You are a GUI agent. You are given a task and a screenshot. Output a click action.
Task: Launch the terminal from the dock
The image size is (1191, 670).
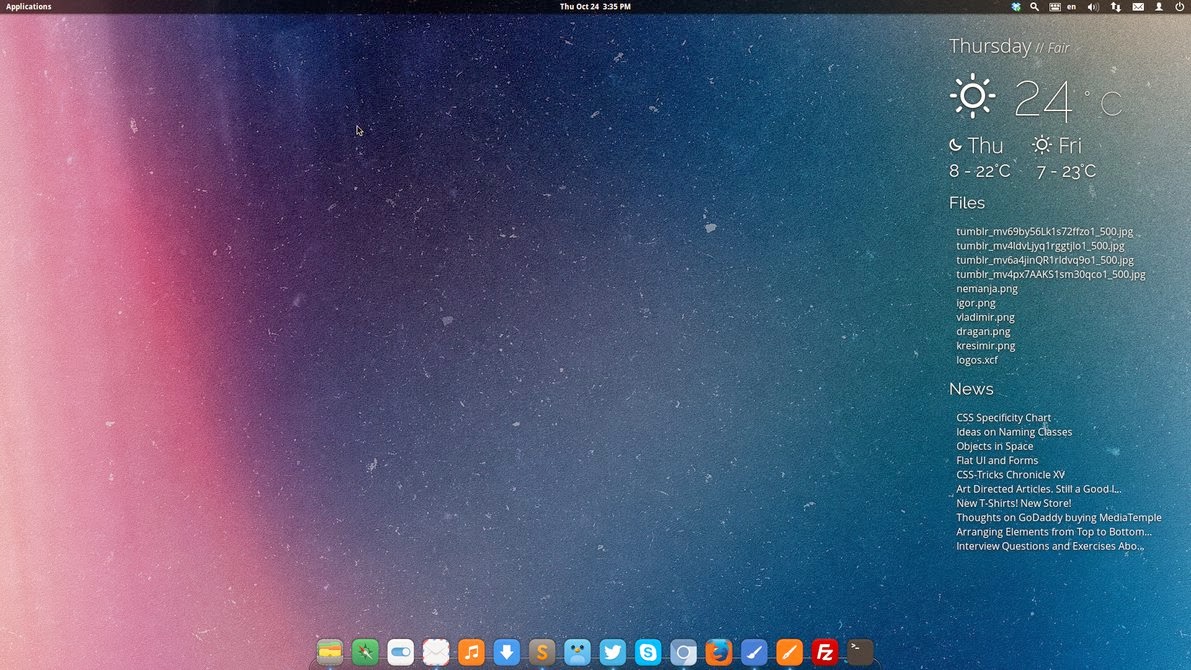click(860, 652)
